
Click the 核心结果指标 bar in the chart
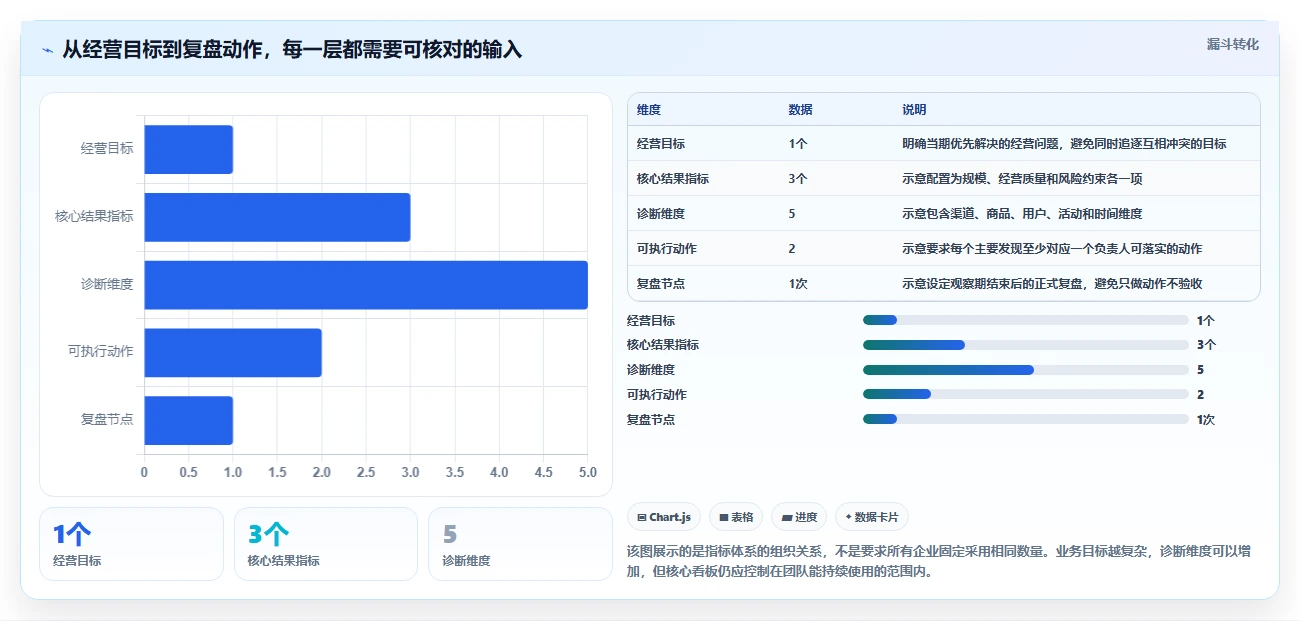tap(277, 217)
